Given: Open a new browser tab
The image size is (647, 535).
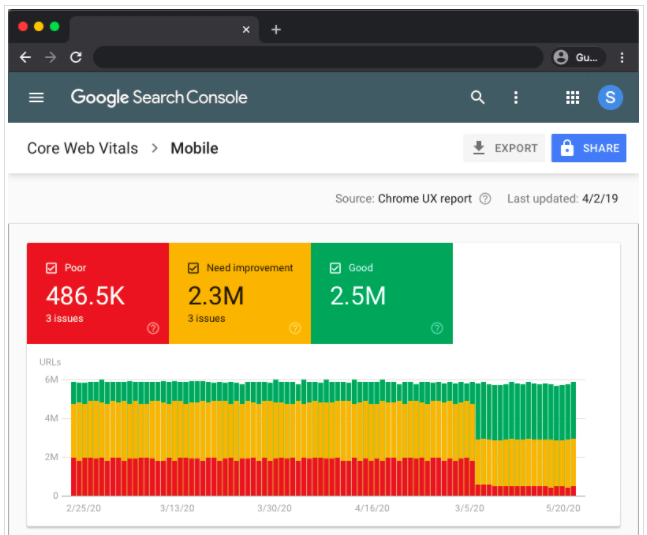Looking at the screenshot, I should 276,29.
